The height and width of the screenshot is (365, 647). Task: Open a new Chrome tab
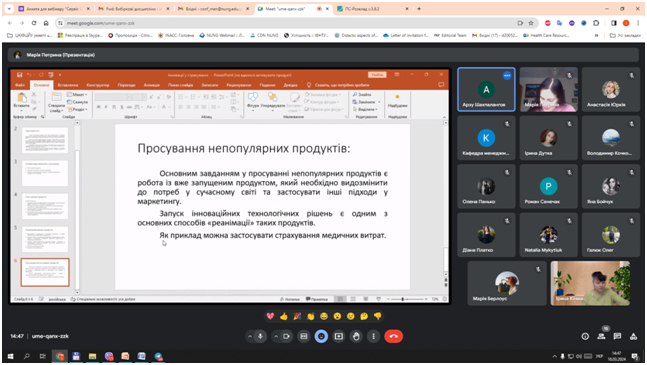pos(419,9)
